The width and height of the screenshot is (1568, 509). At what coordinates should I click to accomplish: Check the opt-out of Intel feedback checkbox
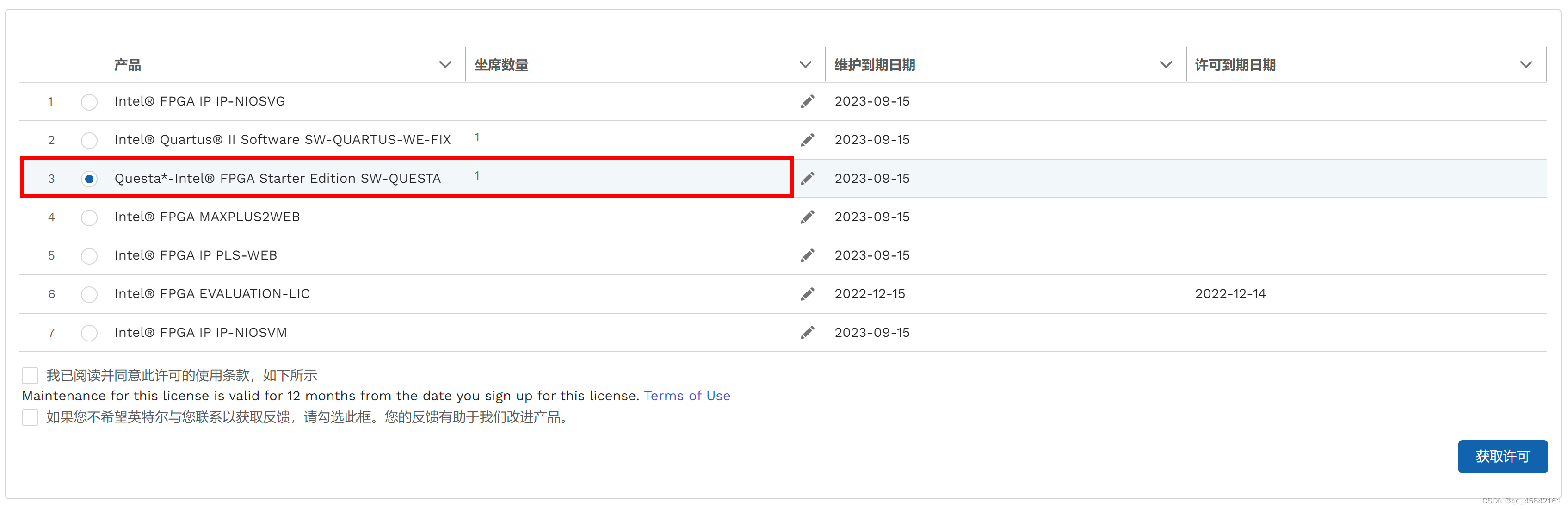(30, 417)
